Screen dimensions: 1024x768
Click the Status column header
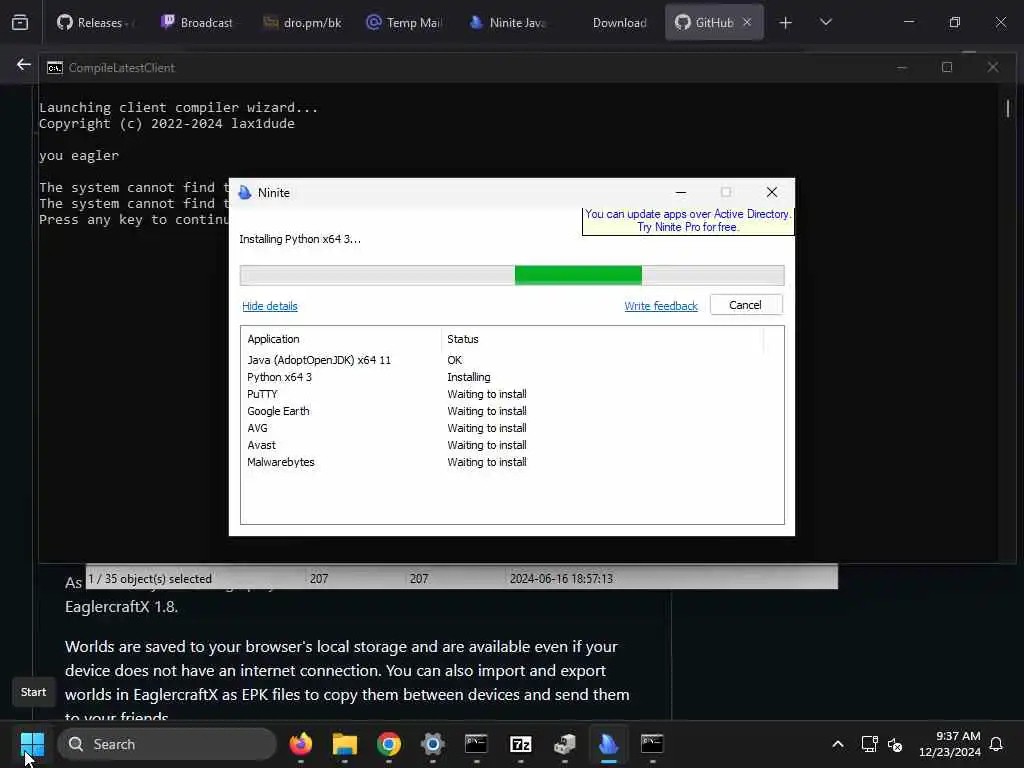[x=602, y=339]
